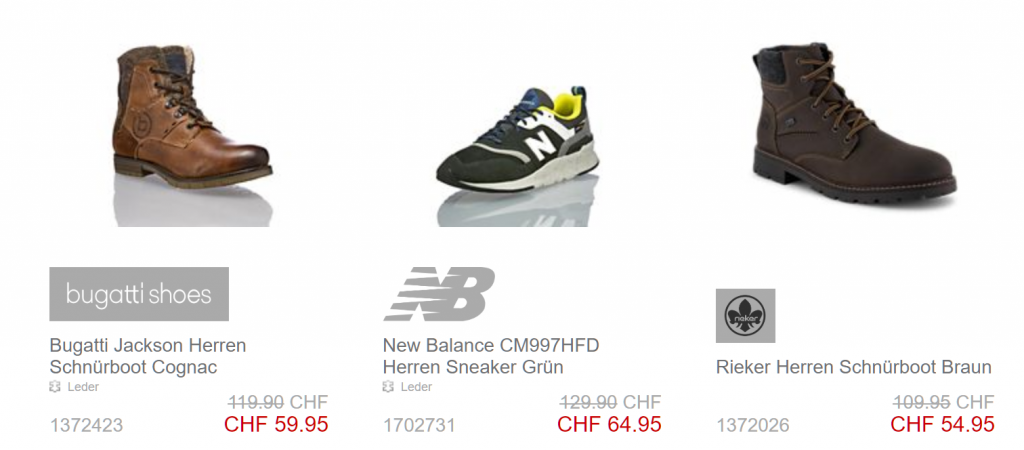
Task: Click the crossed-out price 129.90 CHF
Action: tap(611, 402)
